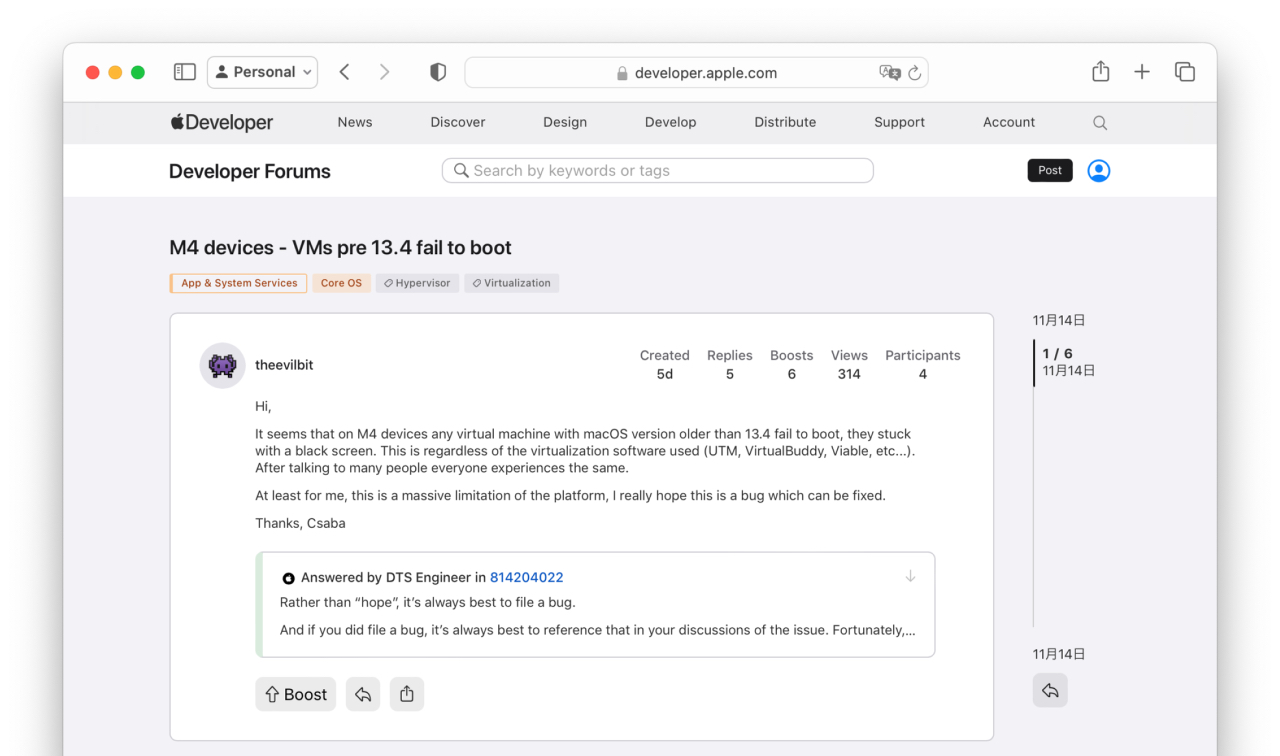Reply to the original post
This screenshot has height=756, width=1280.
(x=363, y=694)
